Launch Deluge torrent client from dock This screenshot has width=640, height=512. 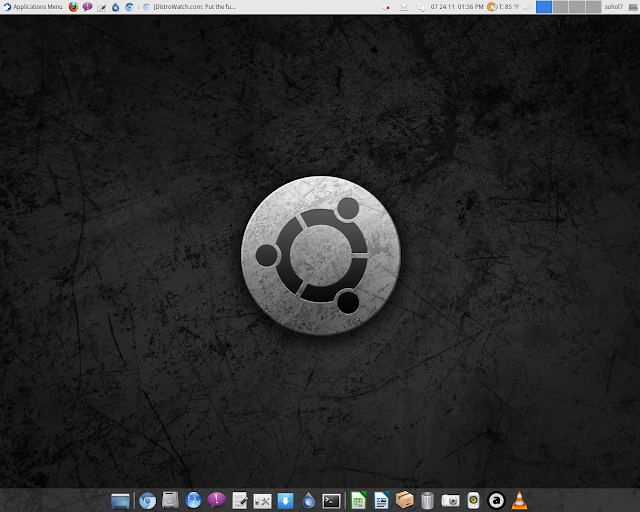[309, 501]
